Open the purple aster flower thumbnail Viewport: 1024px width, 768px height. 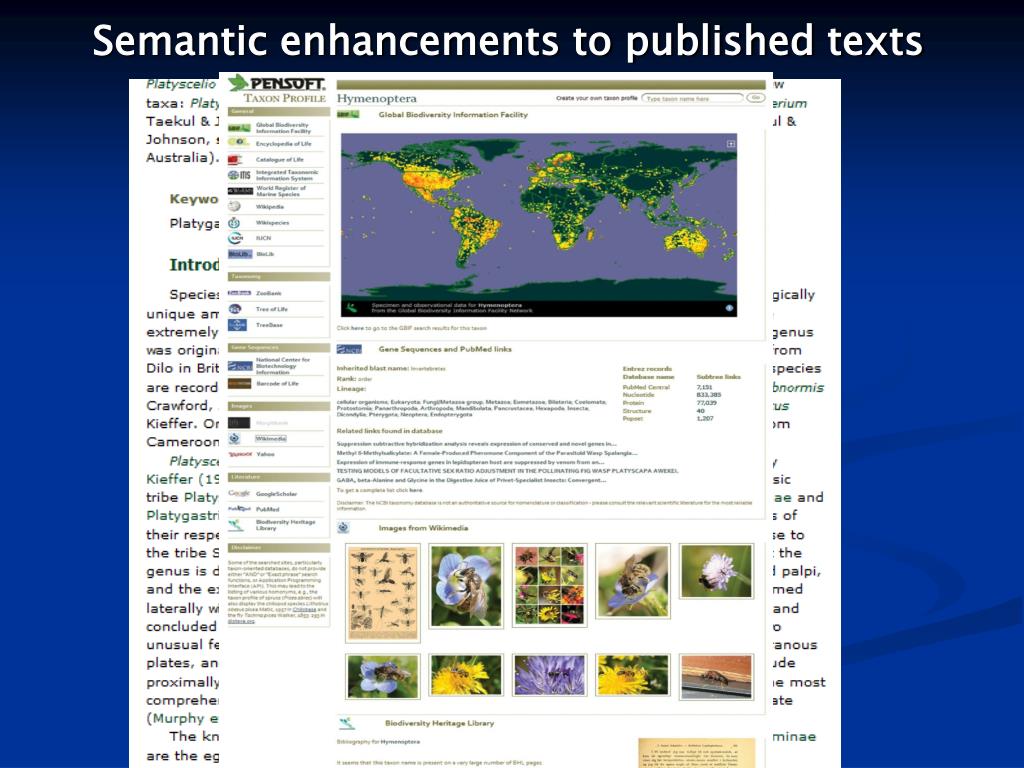(549, 675)
